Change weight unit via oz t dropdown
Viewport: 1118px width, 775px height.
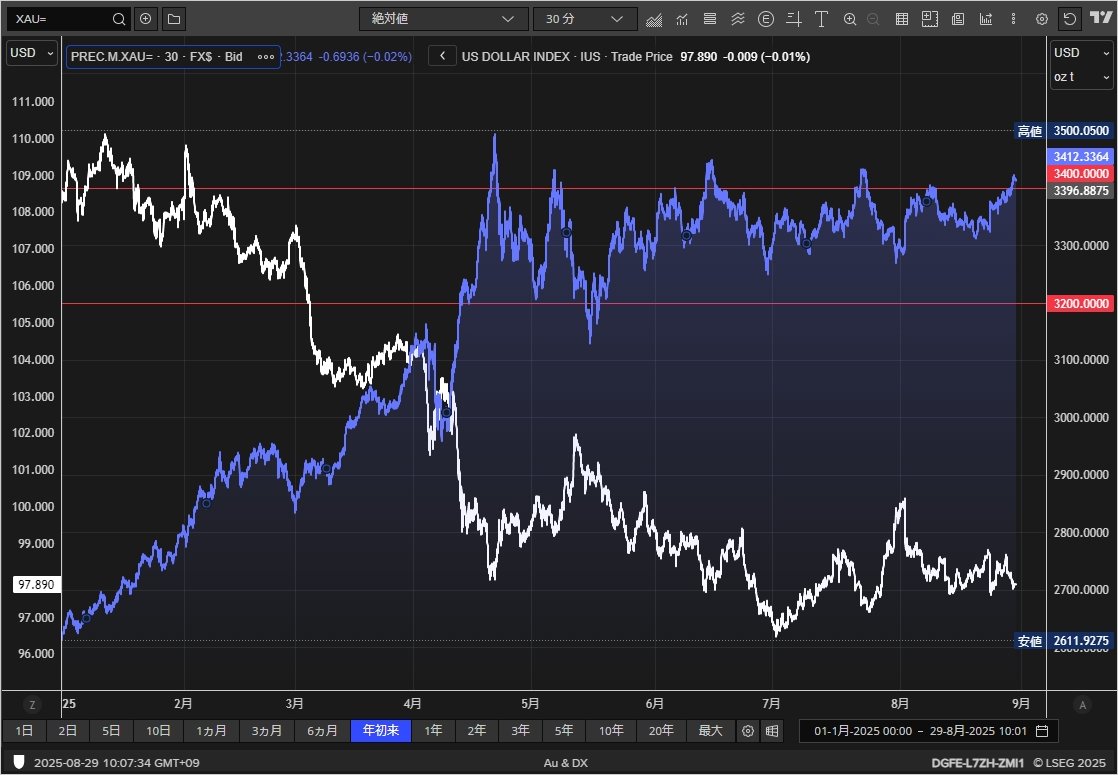1081,76
